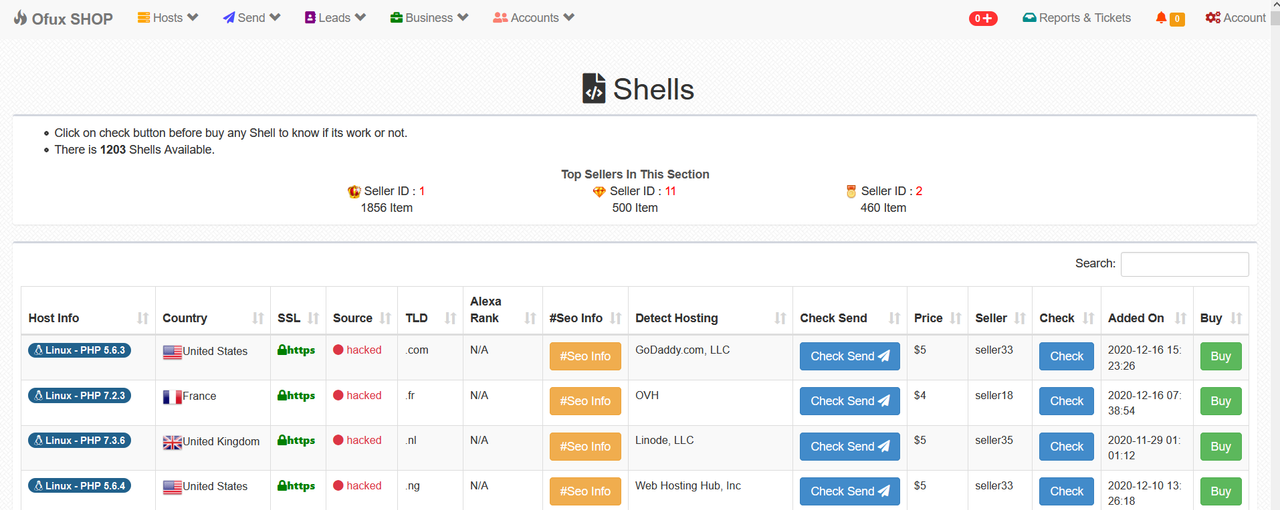Sort by Detect Hosting column arrows
The height and width of the screenshot is (510, 1280).
pos(780,318)
